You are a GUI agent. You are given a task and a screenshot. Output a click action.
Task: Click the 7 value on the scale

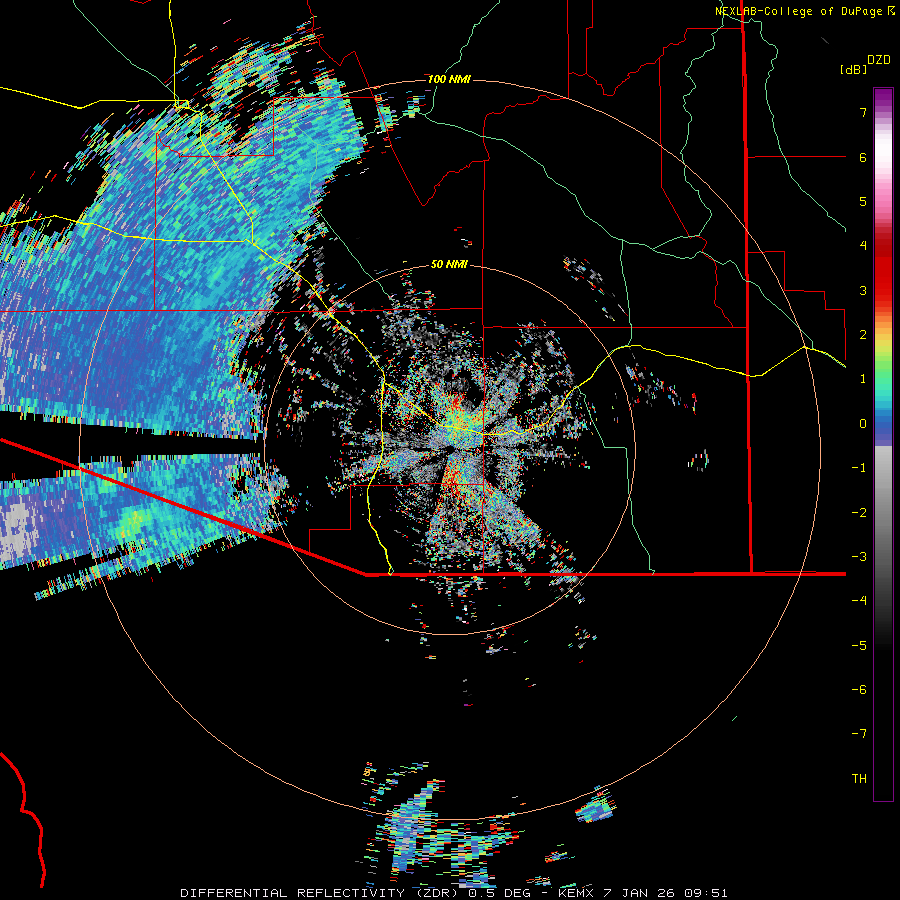[863, 112]
